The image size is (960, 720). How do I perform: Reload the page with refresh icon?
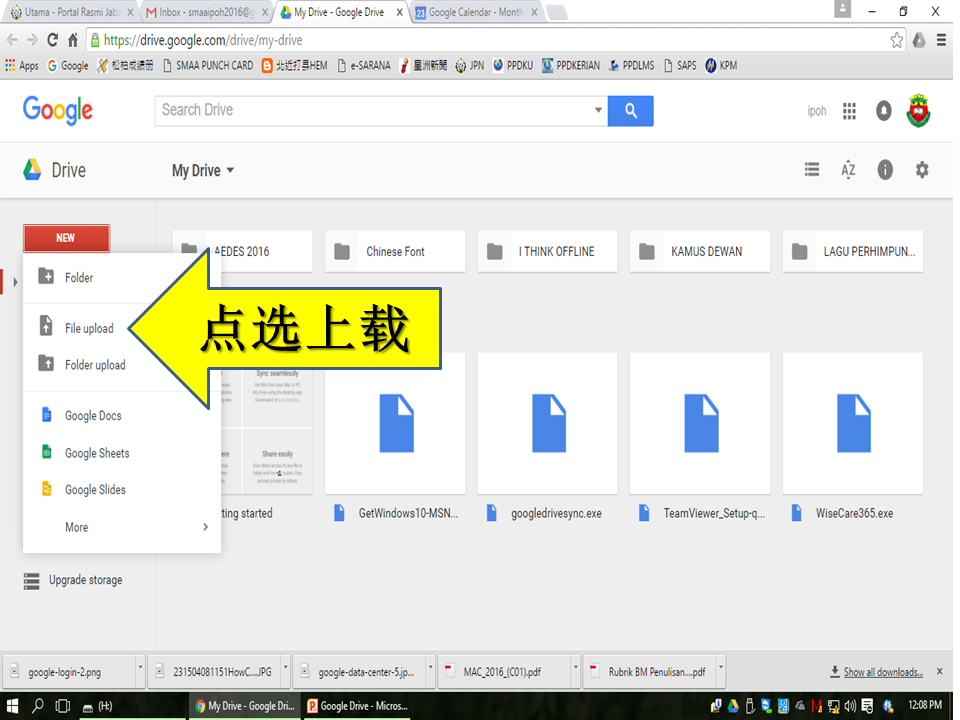53,40
